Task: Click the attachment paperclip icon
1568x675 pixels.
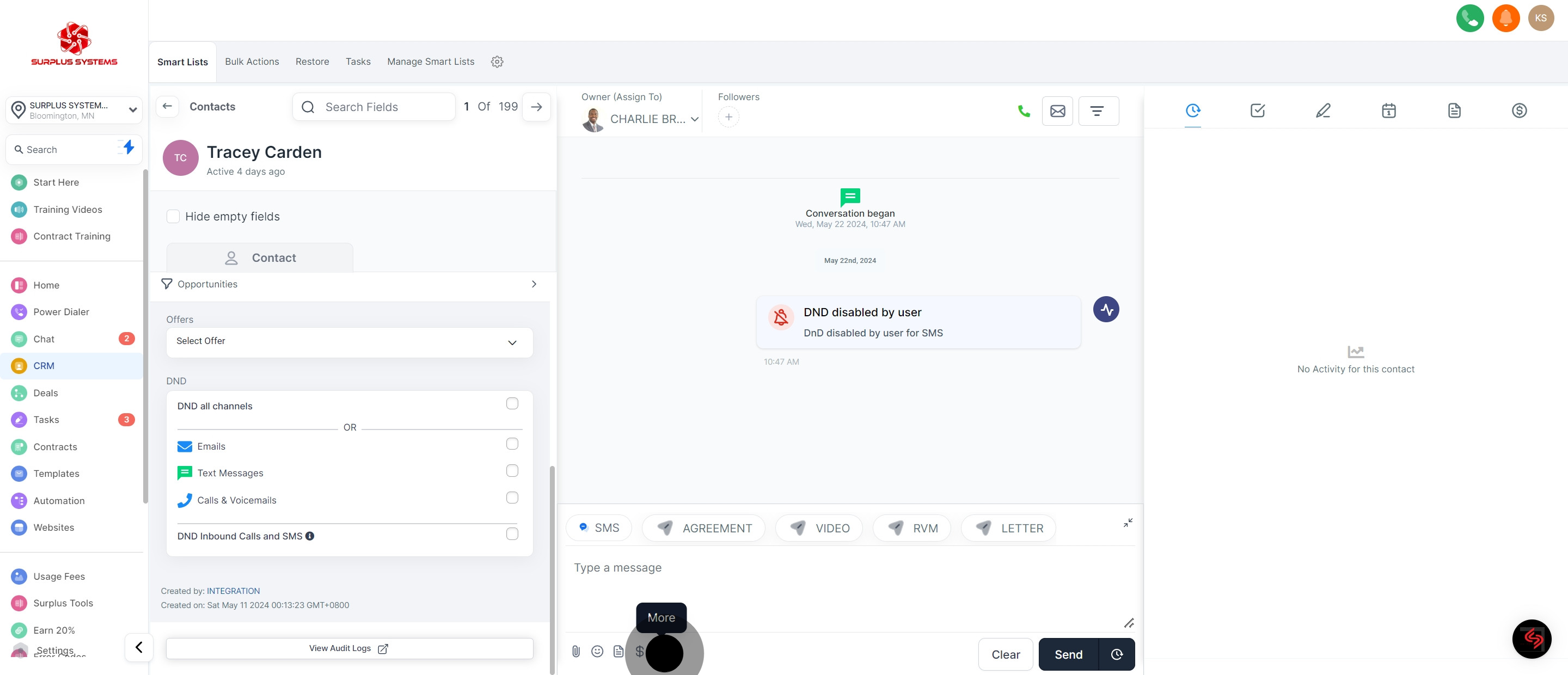Action: coord(576,651)
